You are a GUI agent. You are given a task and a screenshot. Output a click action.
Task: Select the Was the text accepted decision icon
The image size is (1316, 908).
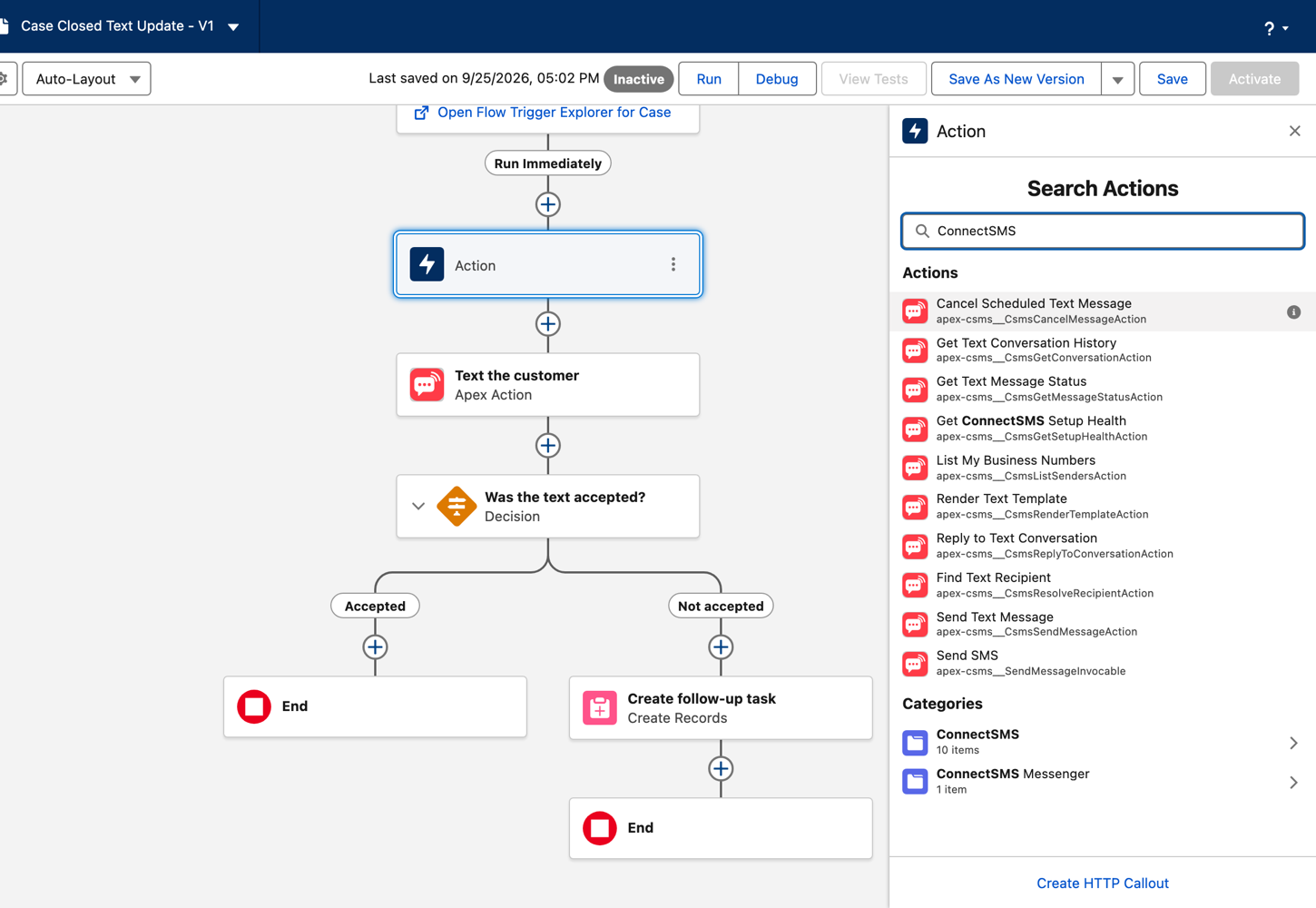pos(457,507)
